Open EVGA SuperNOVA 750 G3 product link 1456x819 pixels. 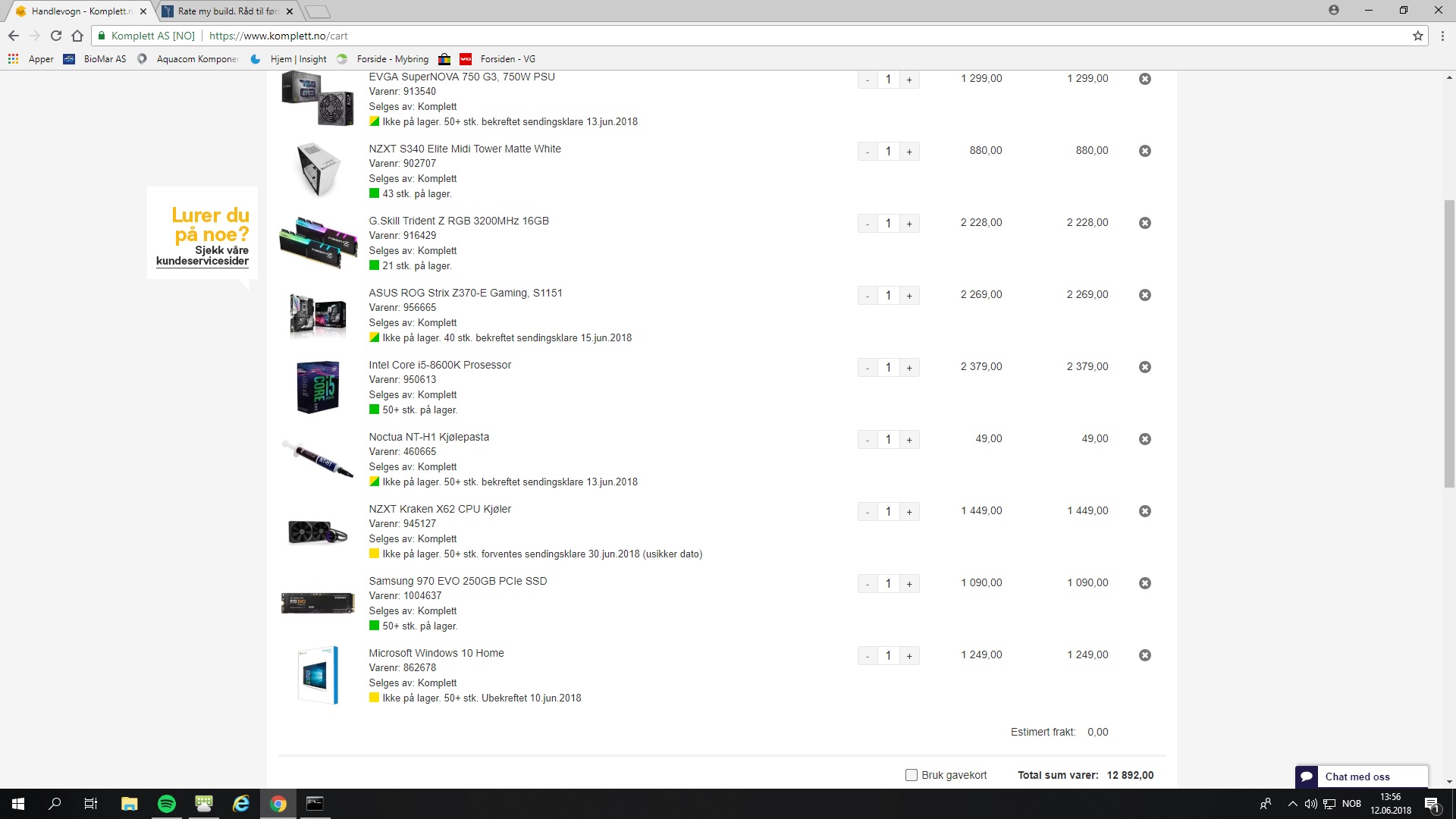click(462, 77)
